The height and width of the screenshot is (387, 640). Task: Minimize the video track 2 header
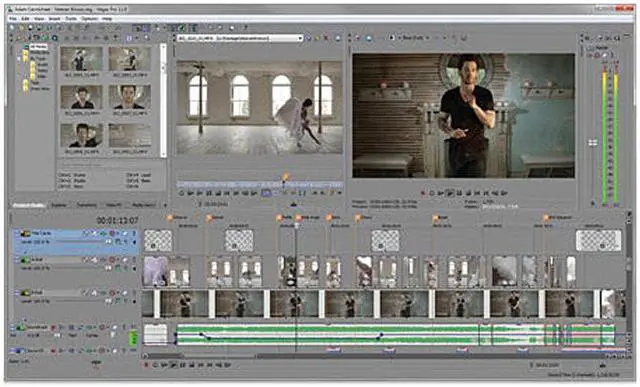[x=17, y=258]
